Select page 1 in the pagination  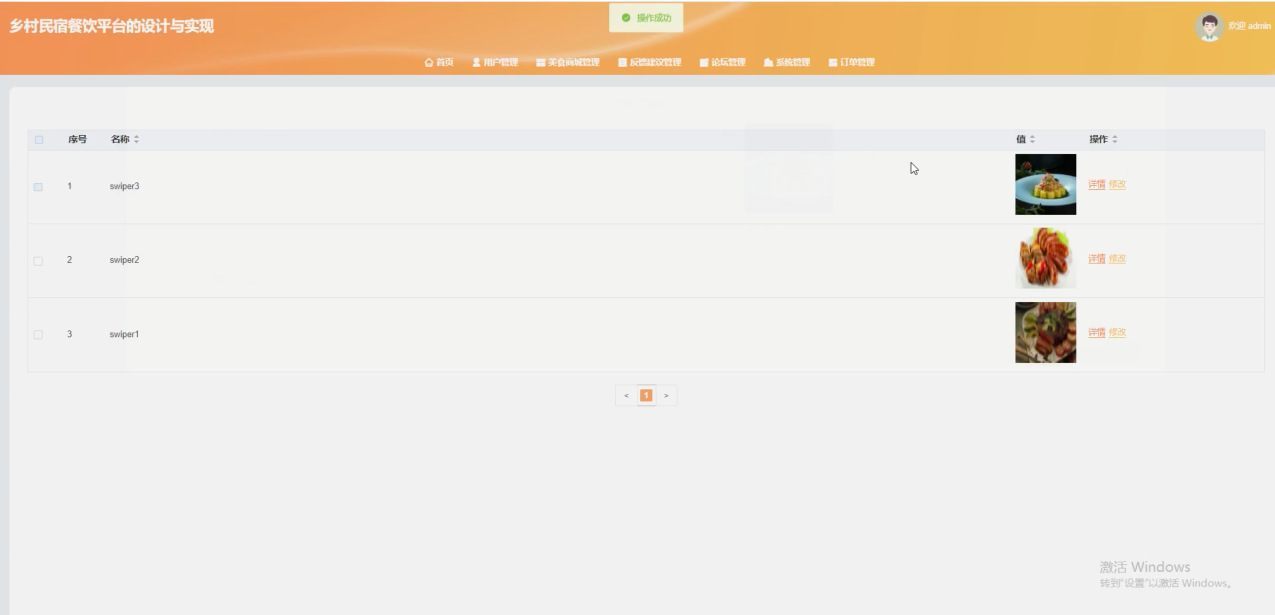(646, 396)
